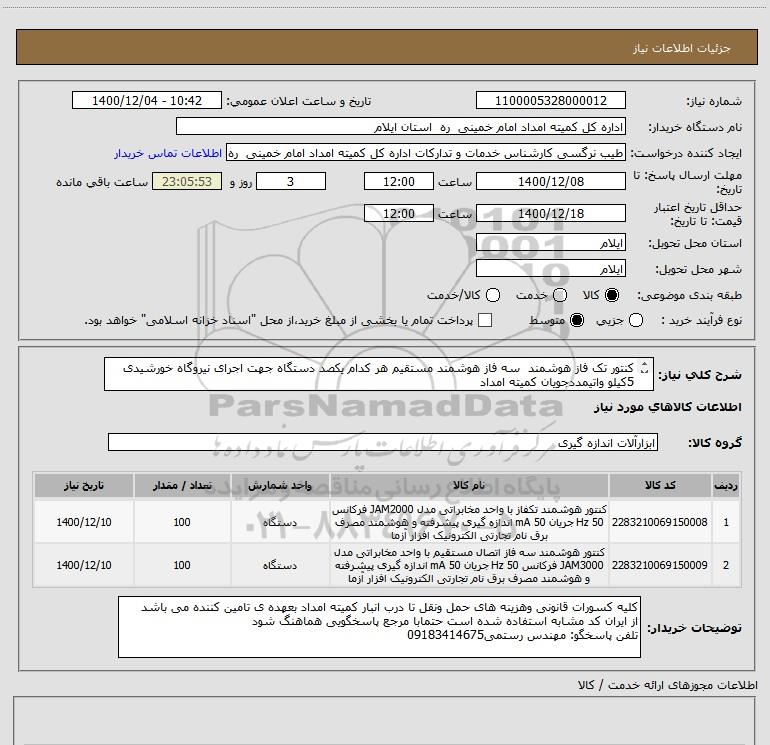This screenshot has width=770, height=745.
Task: Click the ردیف column header
Action: click(x=726, y=486)
